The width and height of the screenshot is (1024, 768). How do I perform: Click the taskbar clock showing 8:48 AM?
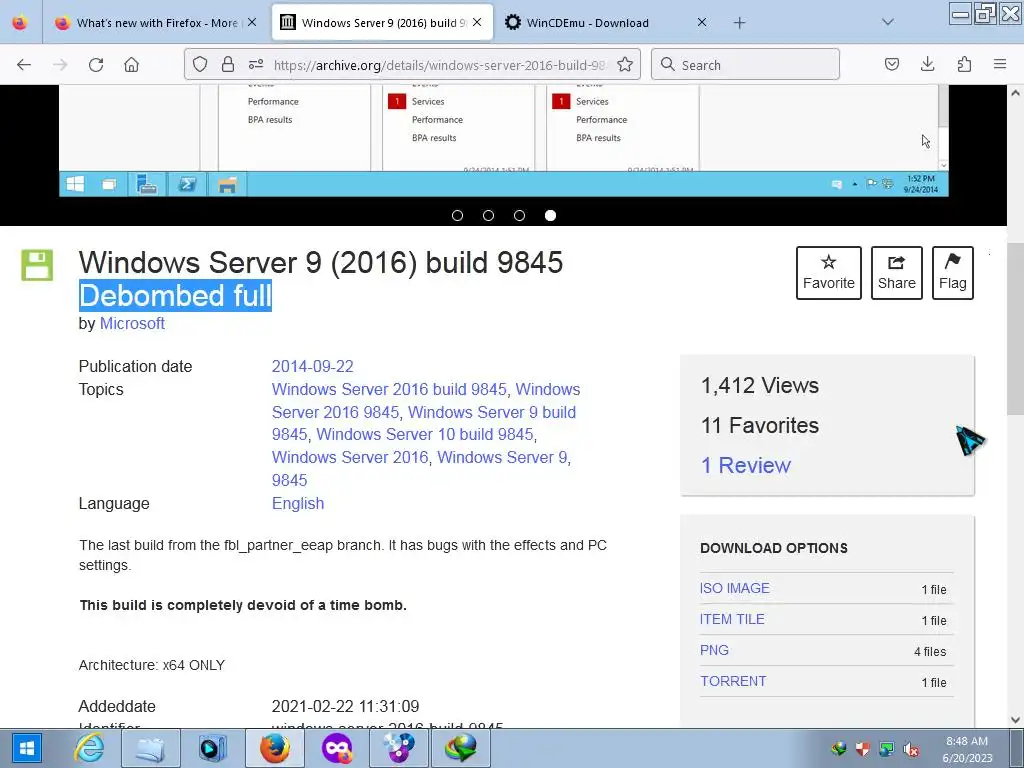967,749
